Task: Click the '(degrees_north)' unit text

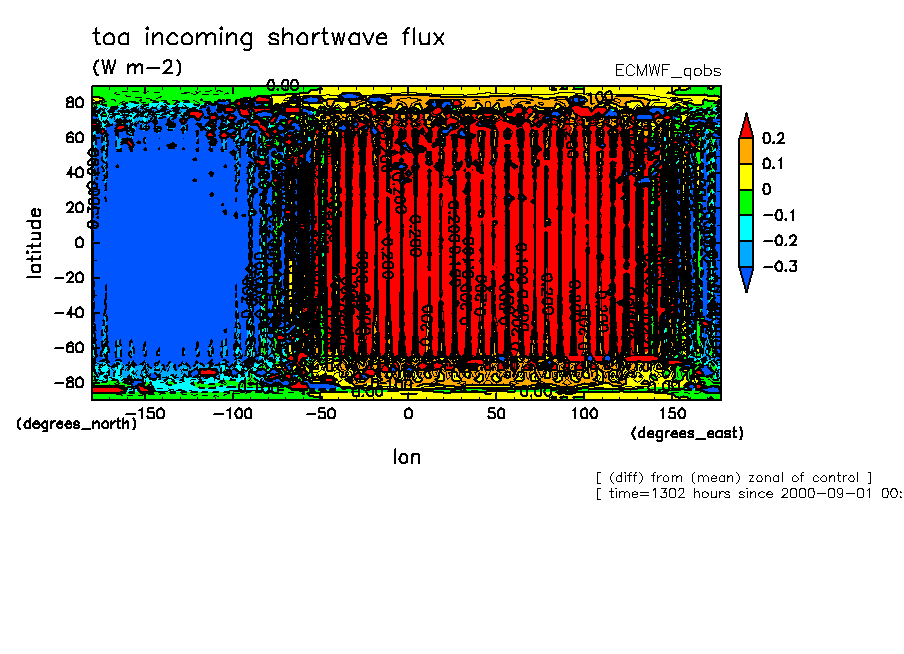Action: click(76, 423)
